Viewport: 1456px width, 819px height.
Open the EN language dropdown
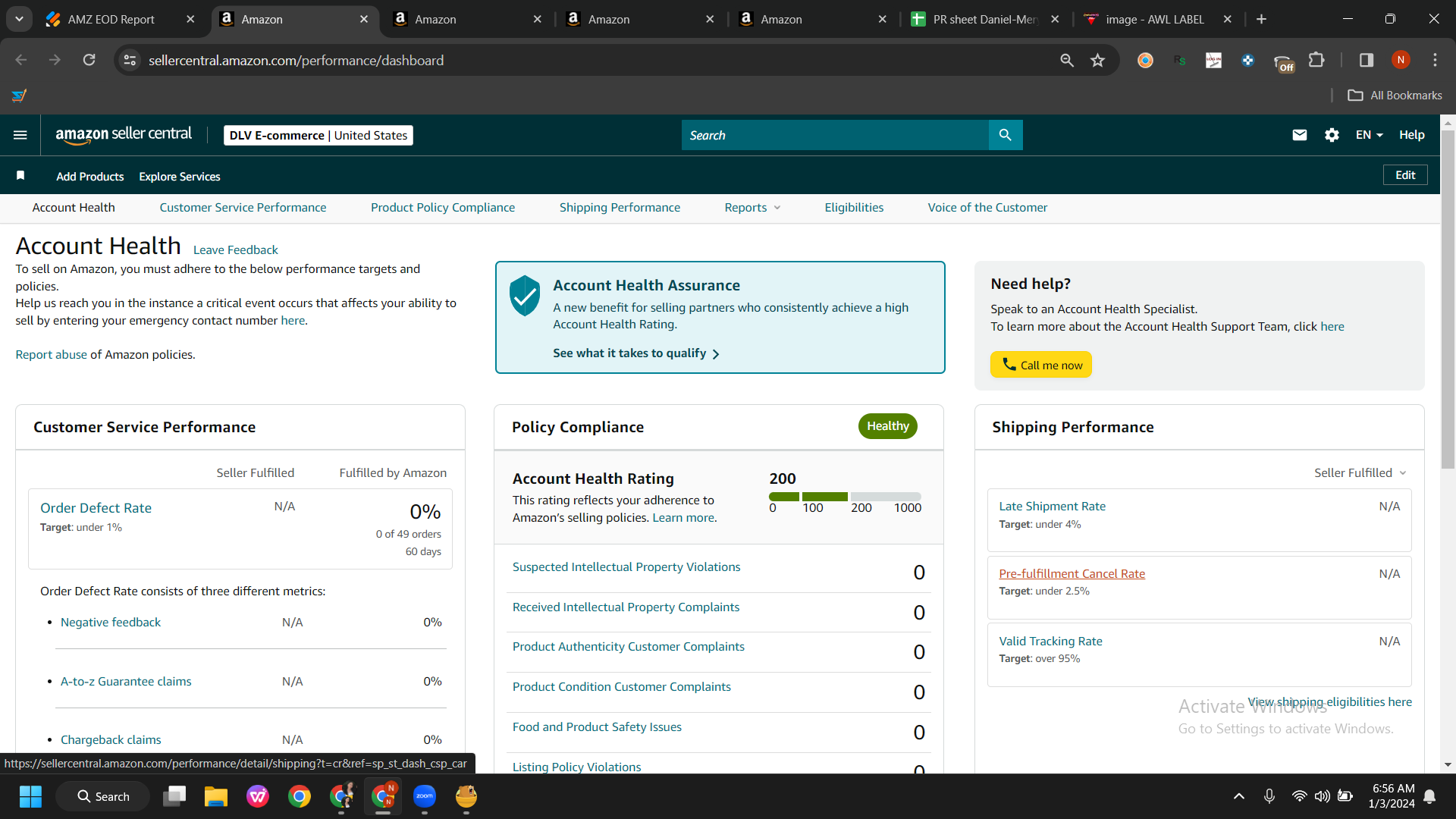[1369, 135]
